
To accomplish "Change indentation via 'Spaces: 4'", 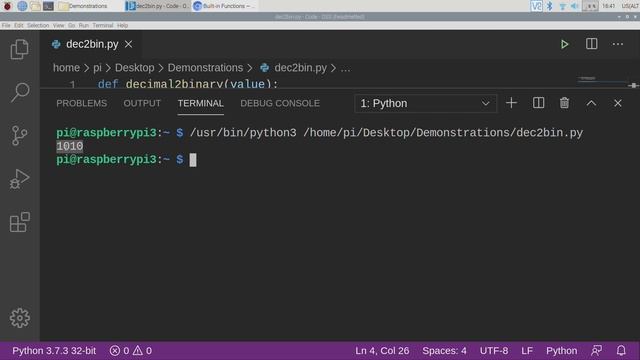I will (x=444, y=351).
